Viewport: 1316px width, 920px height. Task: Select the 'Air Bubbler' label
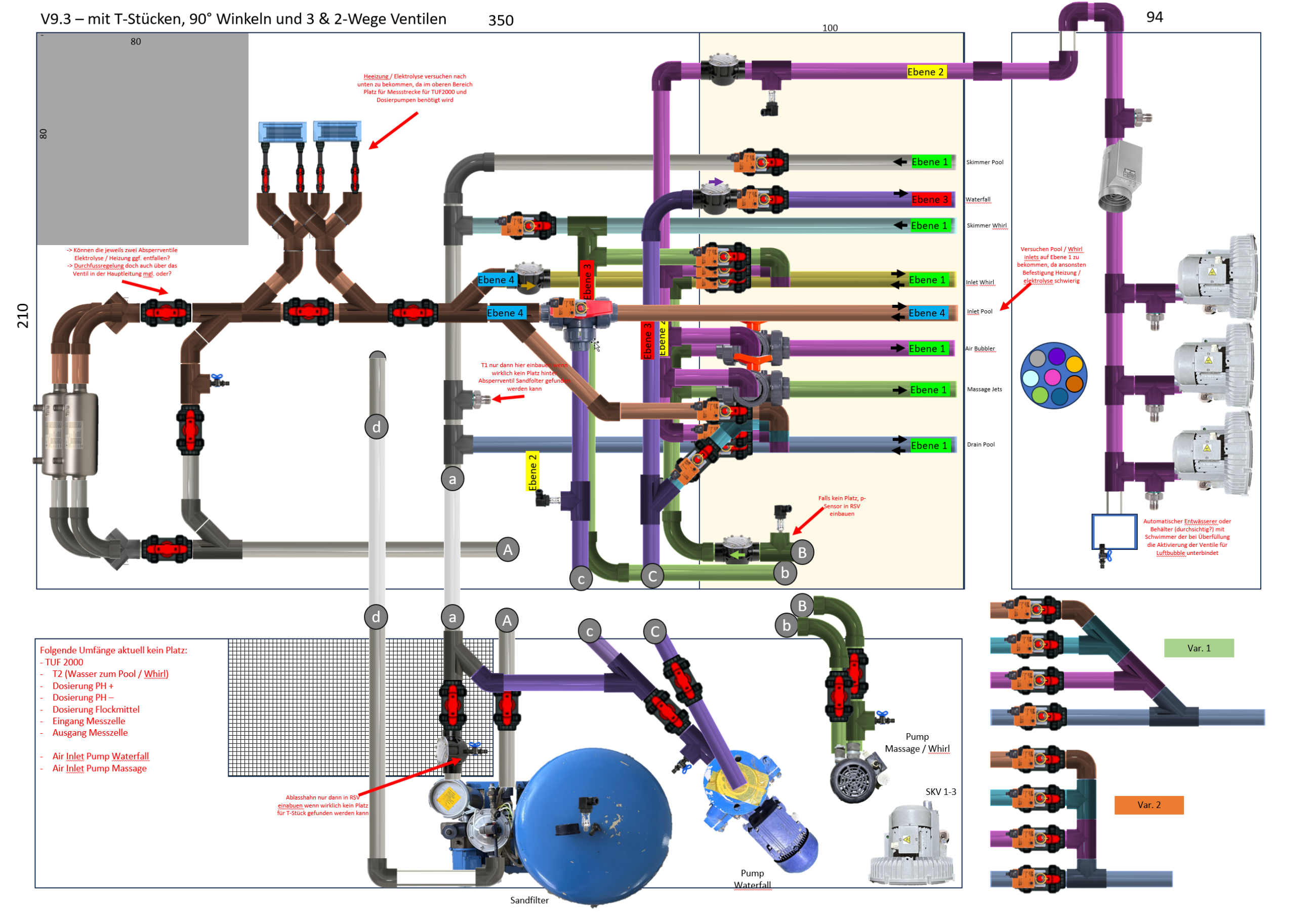[980, 348]
